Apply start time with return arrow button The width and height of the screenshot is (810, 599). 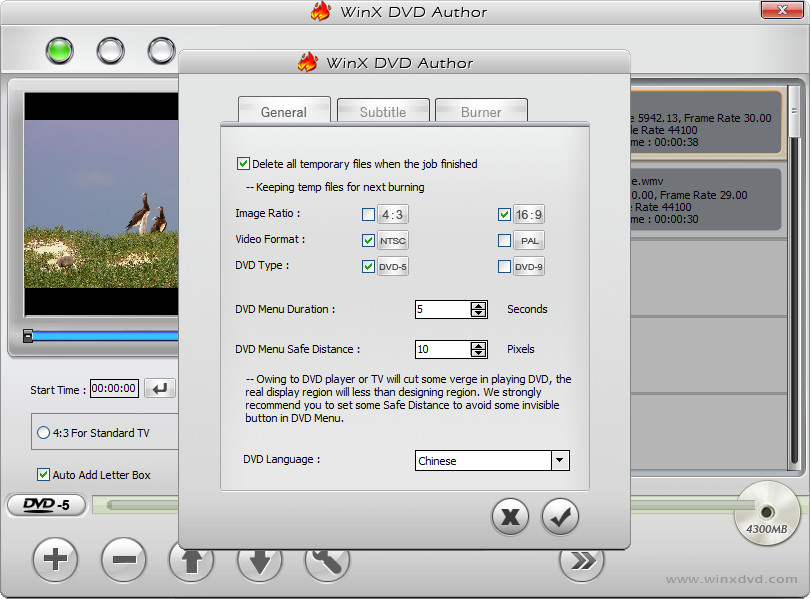point(160,388)
